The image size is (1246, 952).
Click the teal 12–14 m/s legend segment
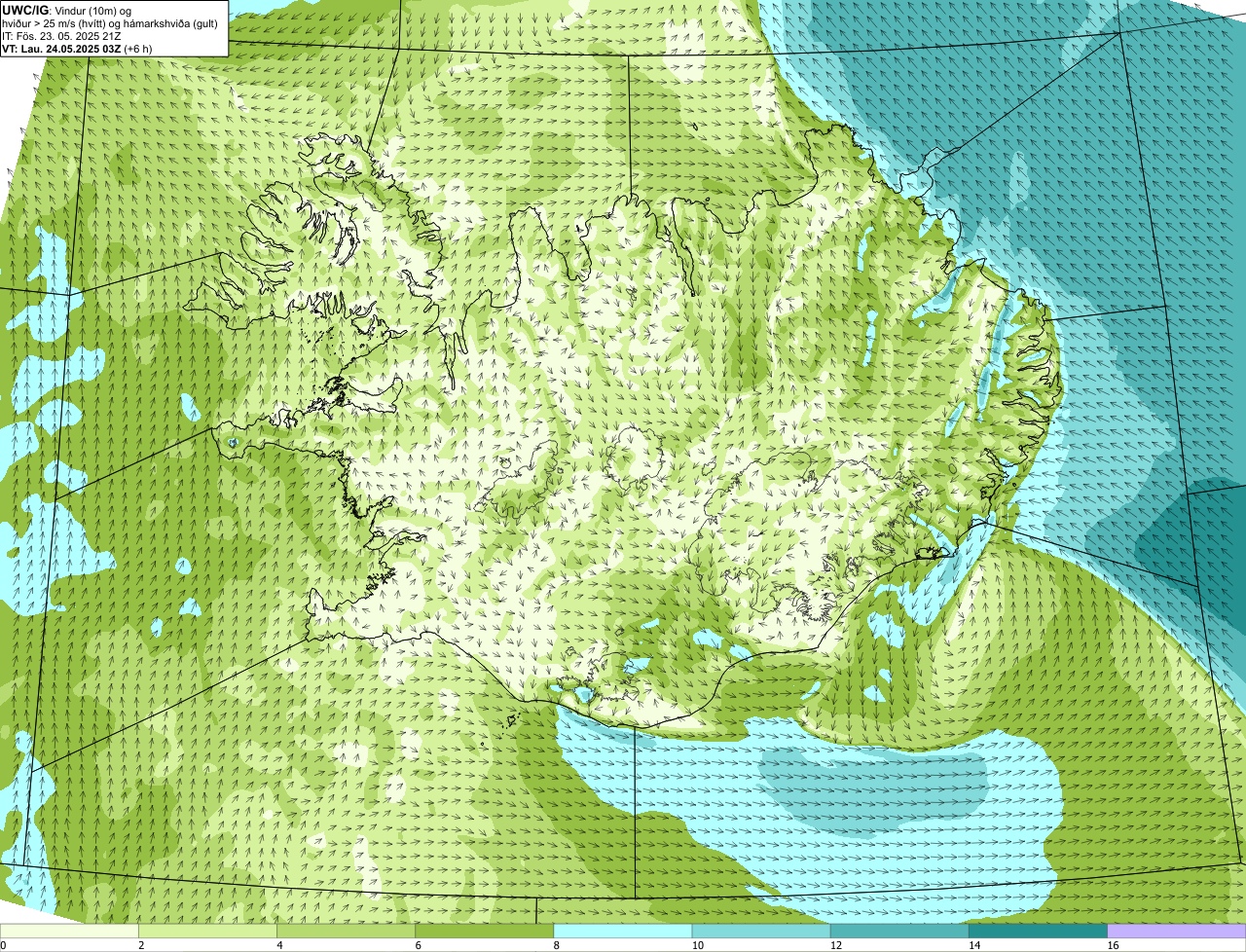(x=899, y=932)
